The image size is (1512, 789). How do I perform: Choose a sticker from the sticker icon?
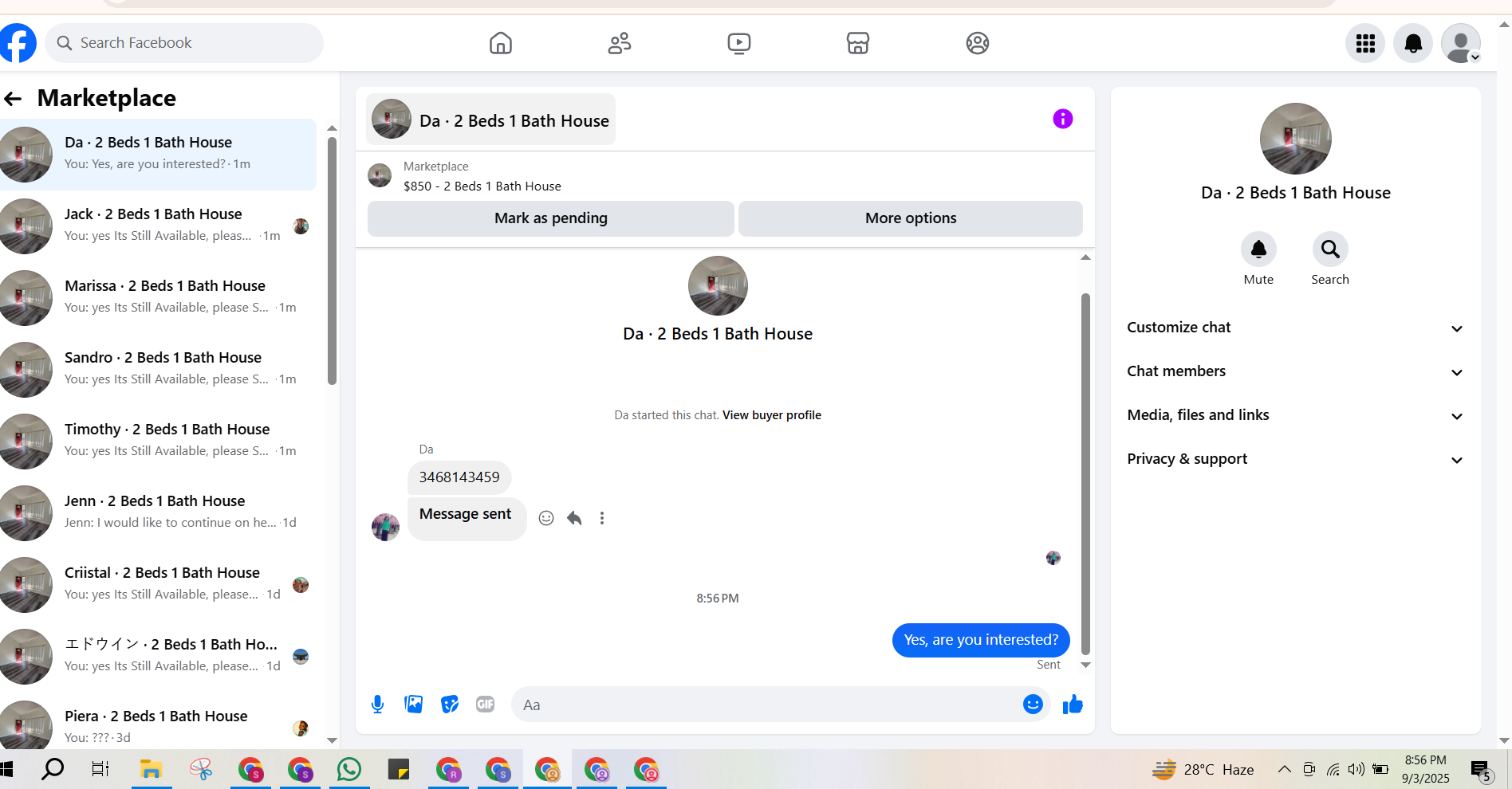tap(450, 705)
